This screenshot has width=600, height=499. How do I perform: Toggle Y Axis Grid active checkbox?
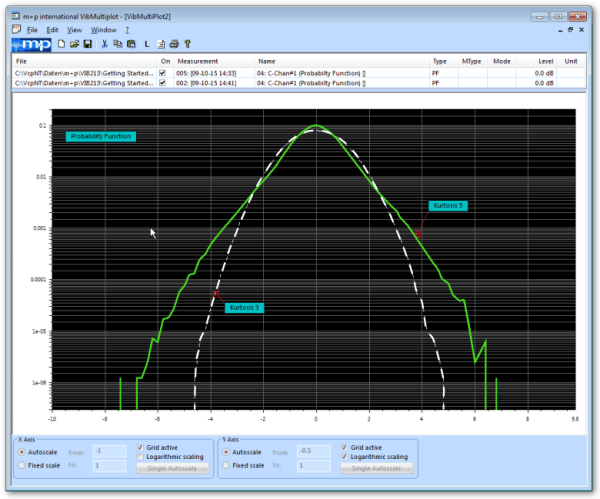(344, 447)
